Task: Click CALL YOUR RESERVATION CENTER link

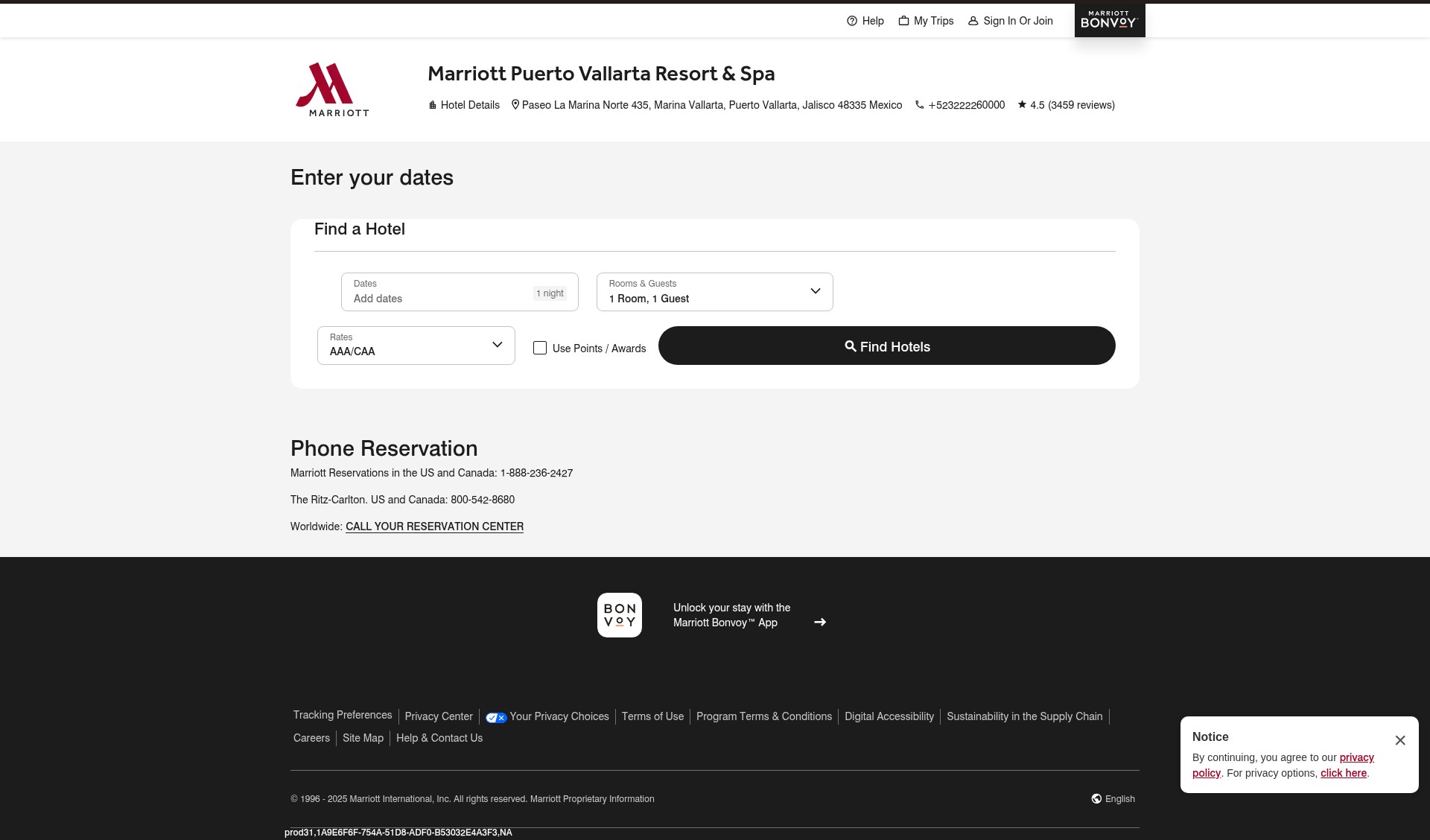Action: tap(434, 526)
